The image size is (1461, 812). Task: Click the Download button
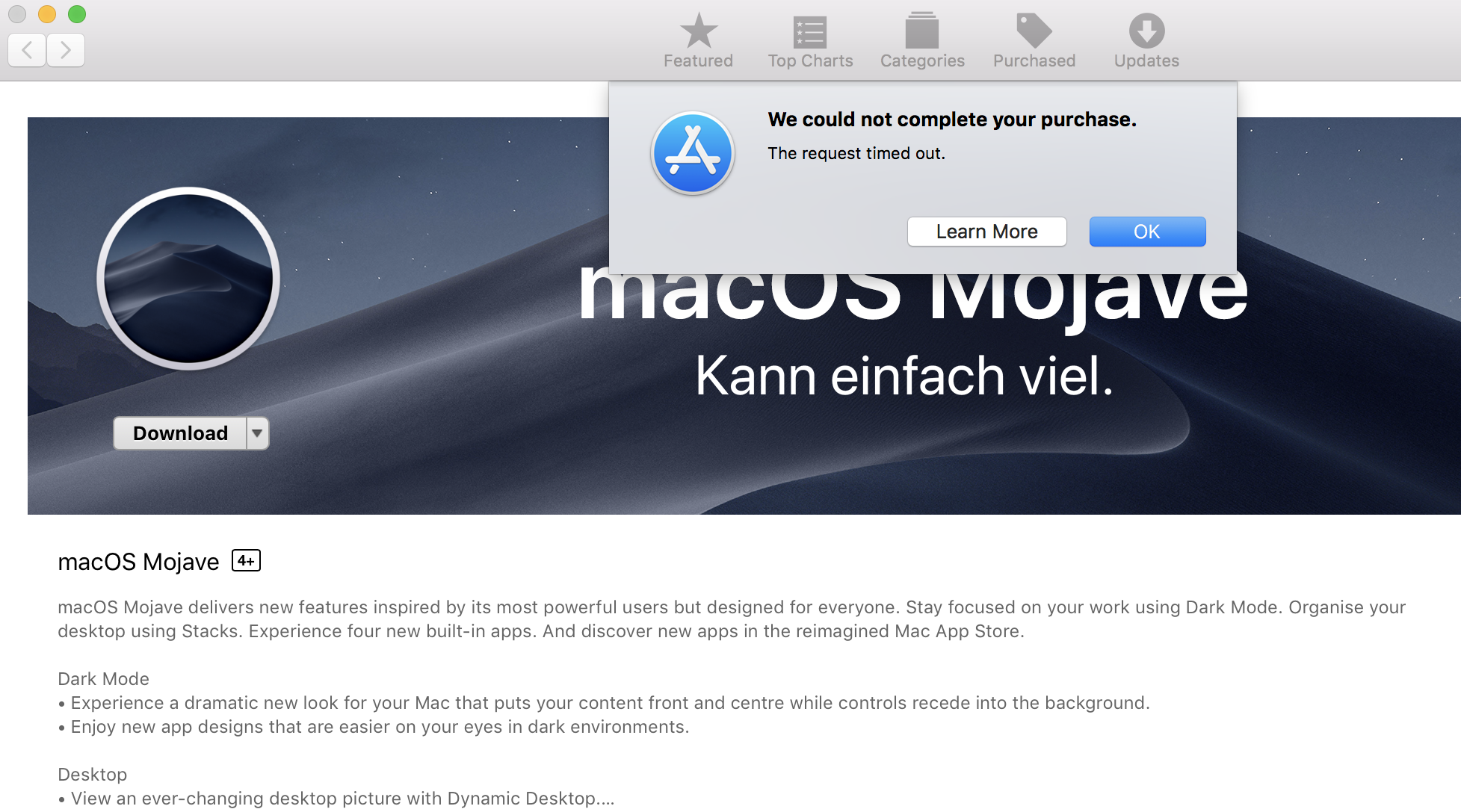click(180, 433)
